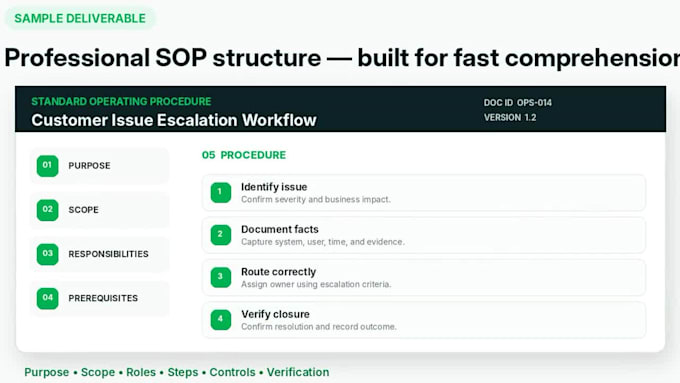Select the 04 PREREQUISITES section card

(x=99, y=298)
